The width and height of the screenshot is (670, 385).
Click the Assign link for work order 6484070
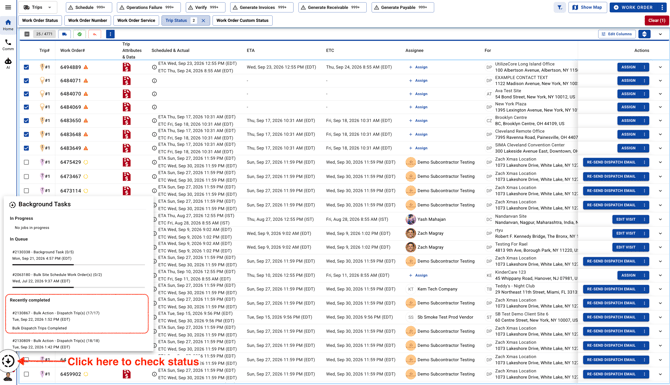tap(418, 94)
